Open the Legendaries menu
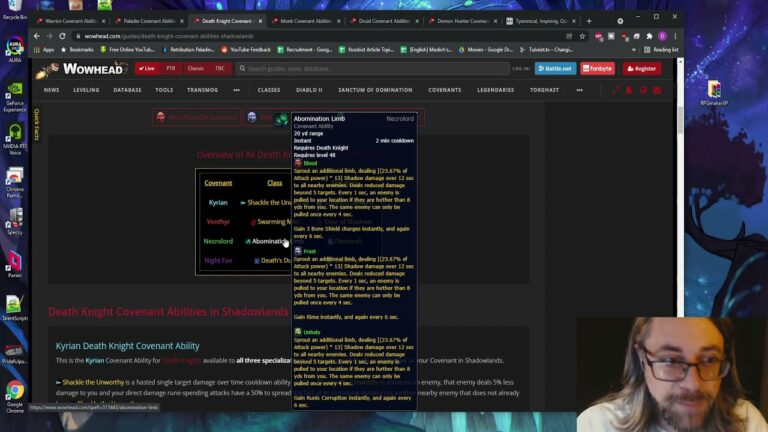This screenshot has width=768, height=432. [x=496, y=90]
